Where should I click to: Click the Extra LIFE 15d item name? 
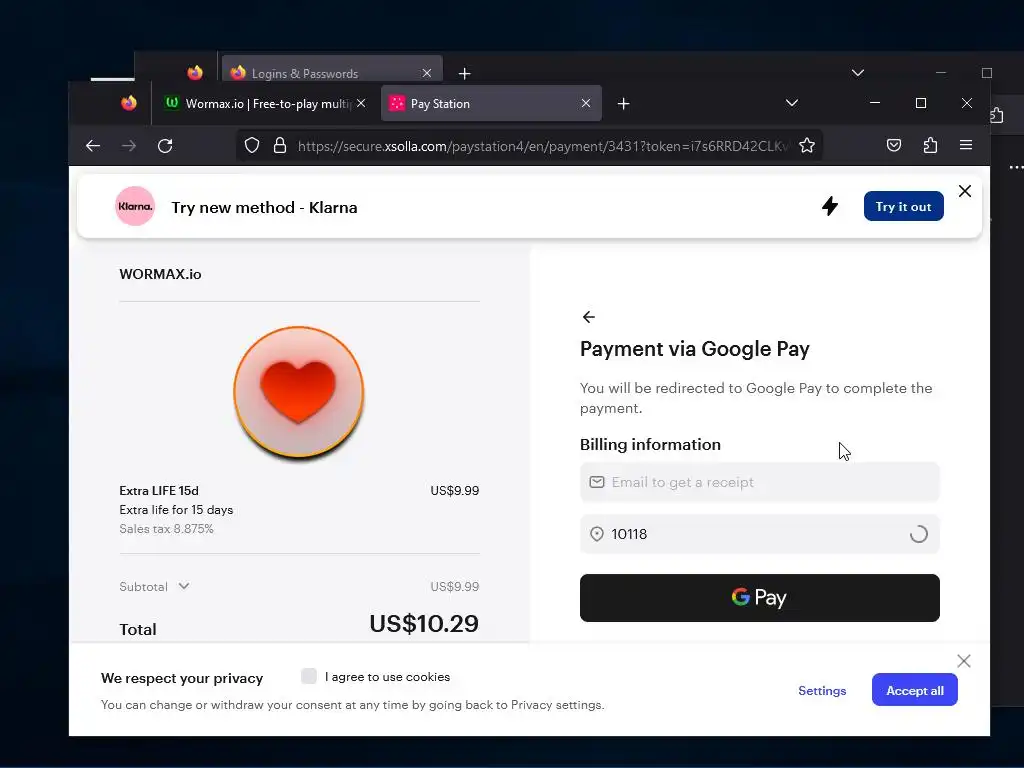(x=159, y=490)
